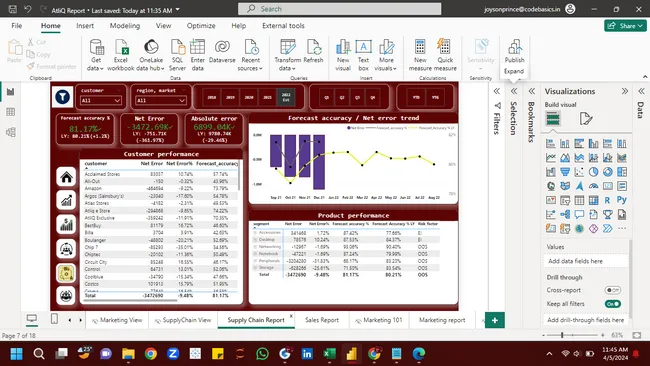This screenshot has height=366, width=650.
Task: Switch to Report view in left sidebar
Action: 11,92
